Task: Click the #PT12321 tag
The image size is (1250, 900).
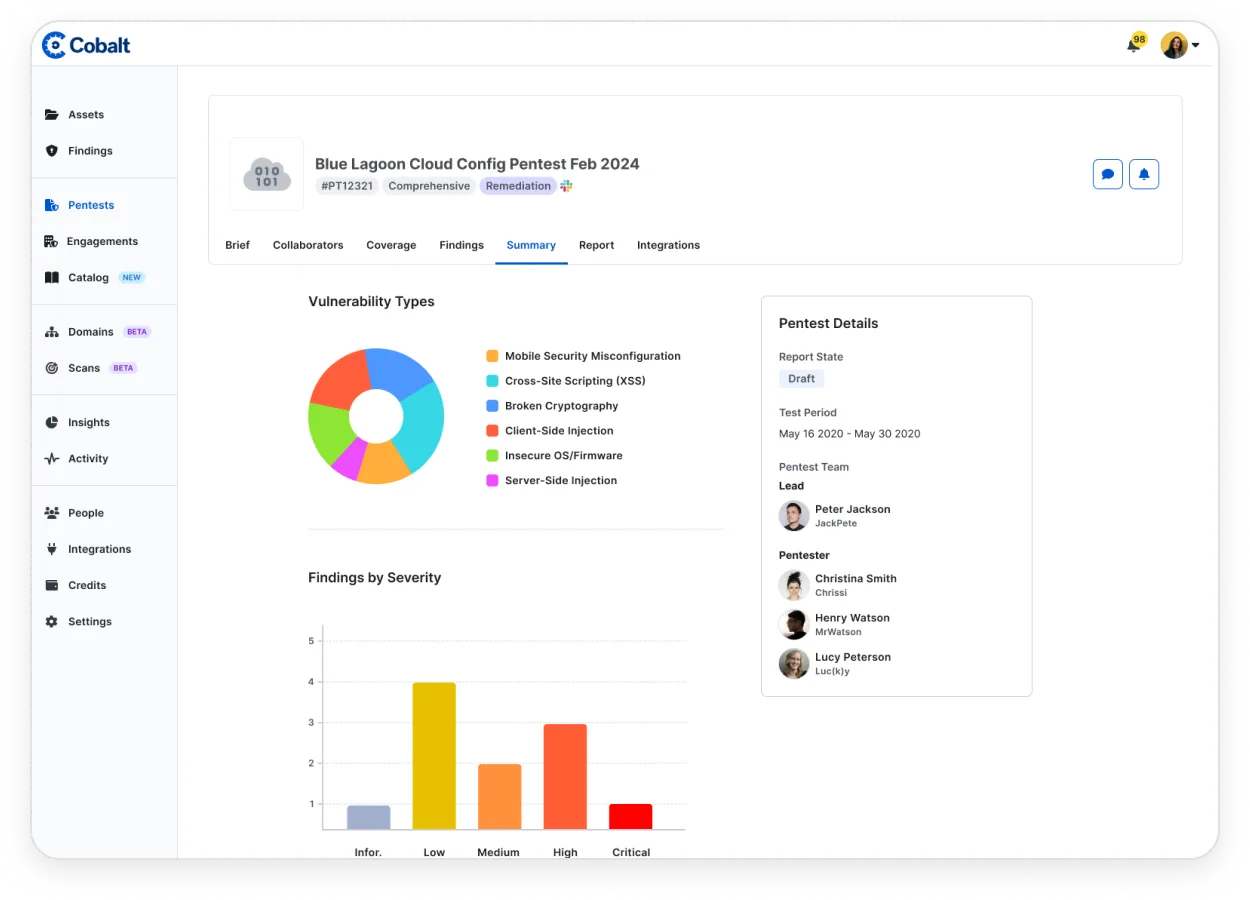Action: pyautogui.click(x=347, y=186)
